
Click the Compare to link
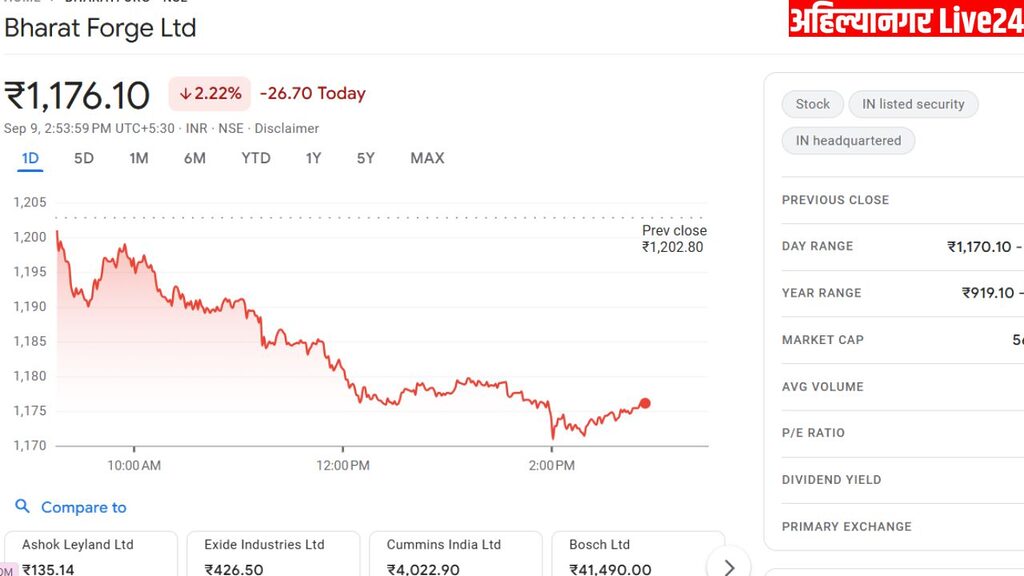pos(83,507)
